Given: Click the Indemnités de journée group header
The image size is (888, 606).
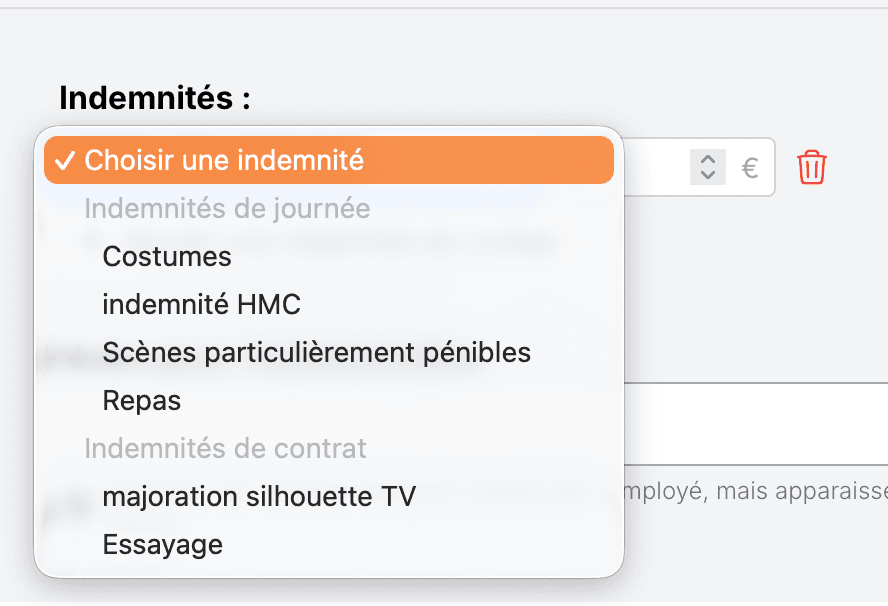Looking at the screenshot, I should click(x=227, y=208).
